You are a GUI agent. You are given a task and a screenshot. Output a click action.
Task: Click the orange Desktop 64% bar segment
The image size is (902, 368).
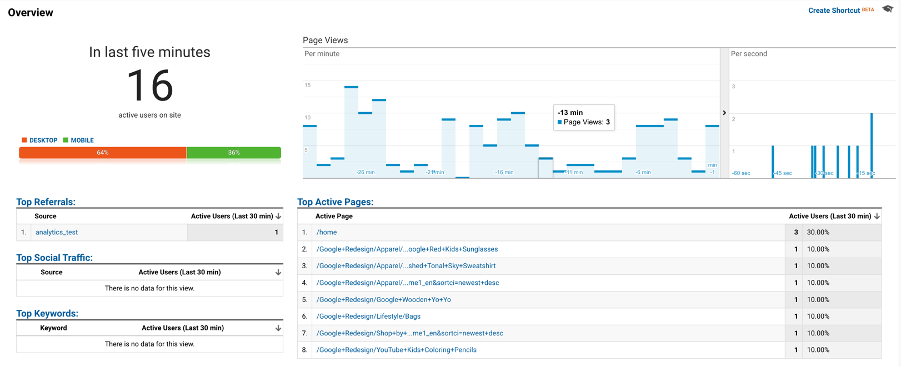(x=102, y=152)
